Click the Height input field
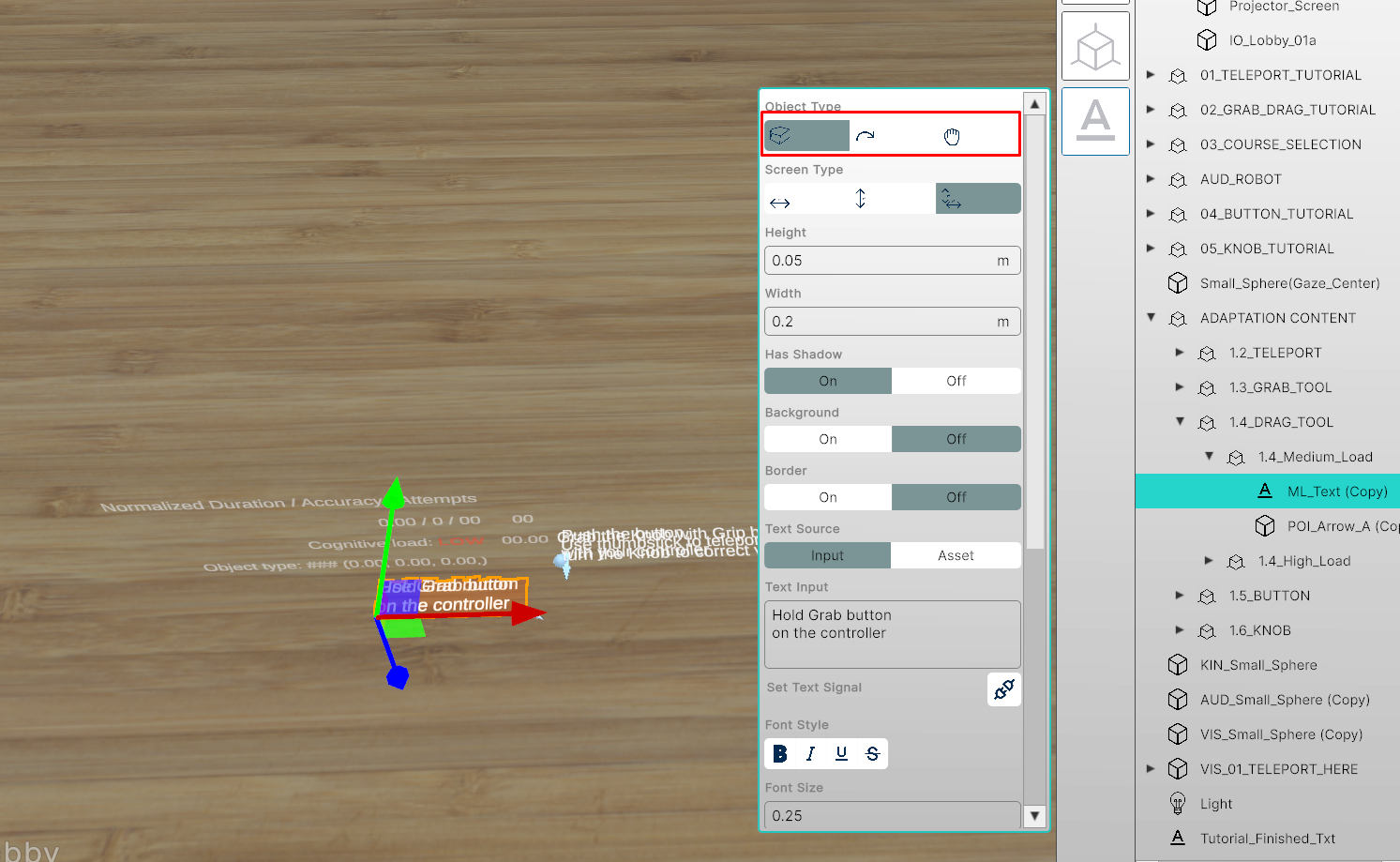Viewport: 1400px width, 862px height. 880,261
